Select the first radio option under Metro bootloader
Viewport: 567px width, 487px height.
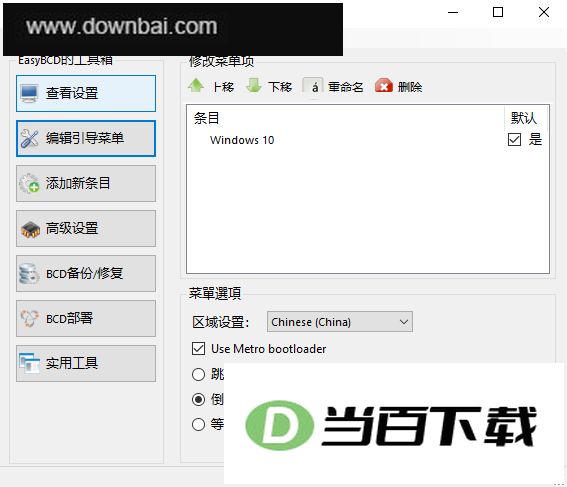coord(198,374)
